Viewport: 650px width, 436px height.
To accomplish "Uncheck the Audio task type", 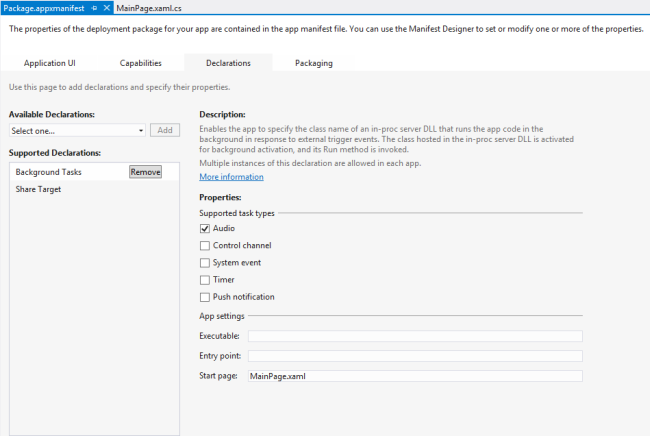I will (x=205, y=229).
